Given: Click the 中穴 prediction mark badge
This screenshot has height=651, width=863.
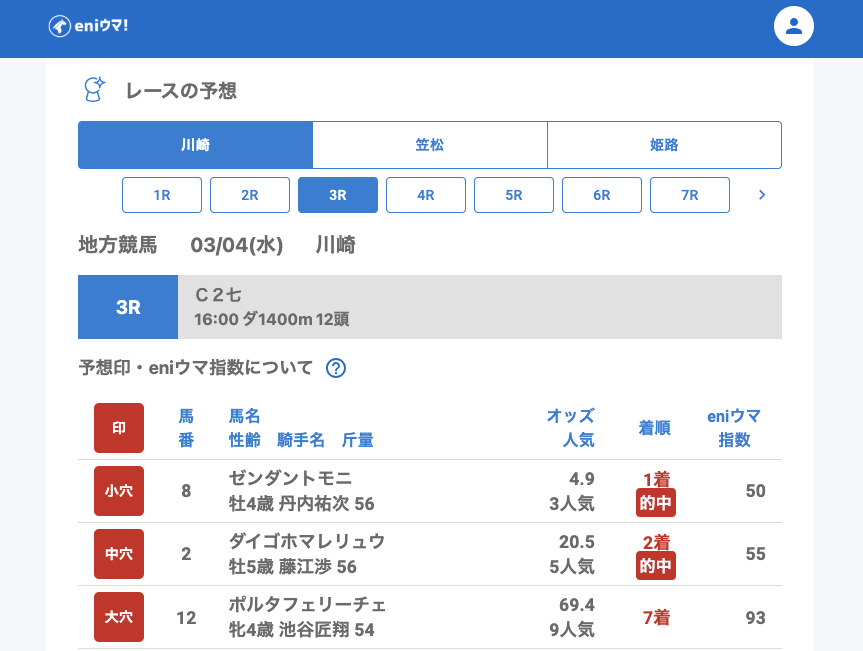Looking at the screenshot, I should (119, 554).
